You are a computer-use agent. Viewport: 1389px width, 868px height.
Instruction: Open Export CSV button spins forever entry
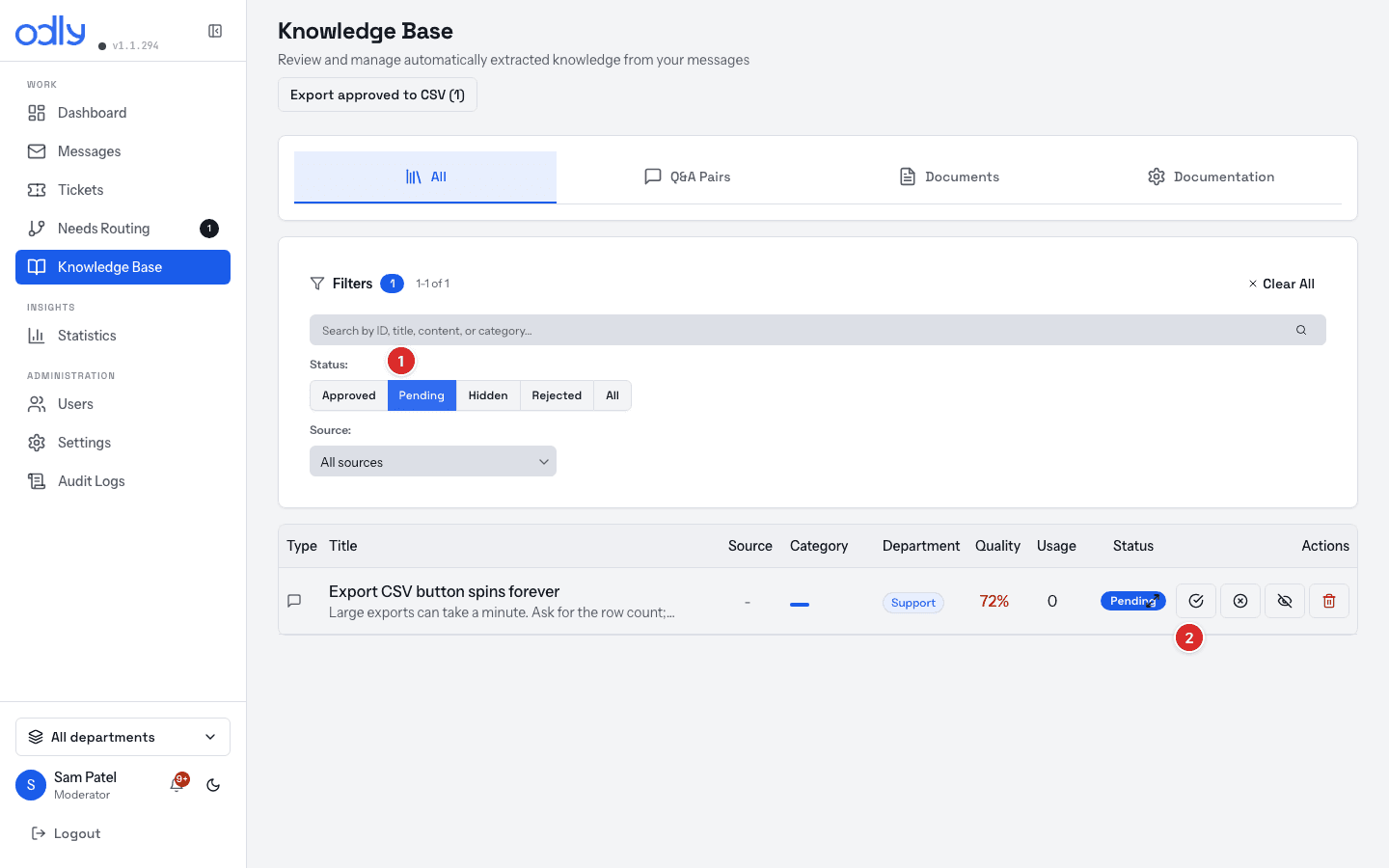point(444,591)
